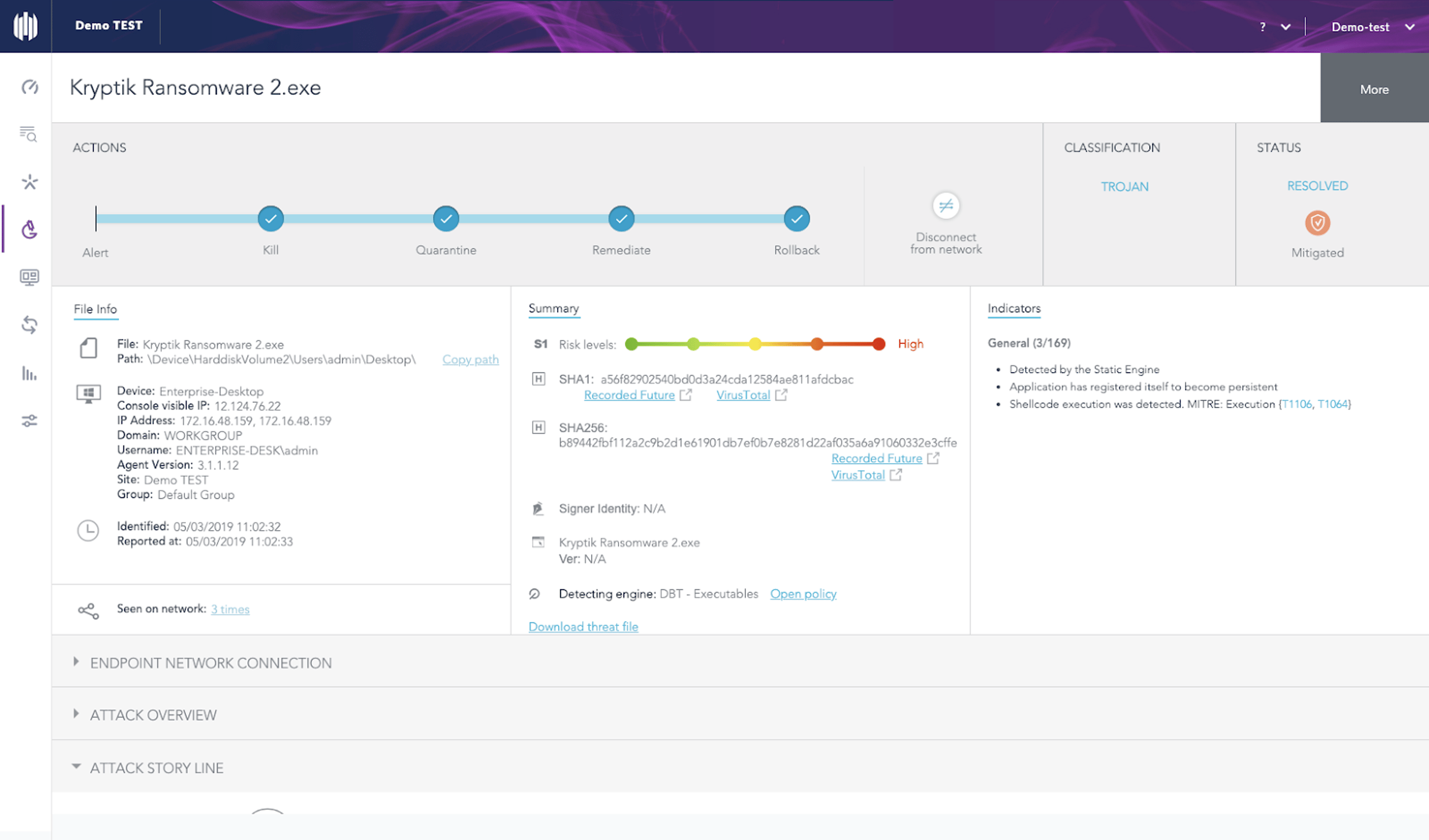This screenshot has height=840, width=1429.
Task: Toggle the Quarantine action checkmark
Action: (x=446, y=219)
